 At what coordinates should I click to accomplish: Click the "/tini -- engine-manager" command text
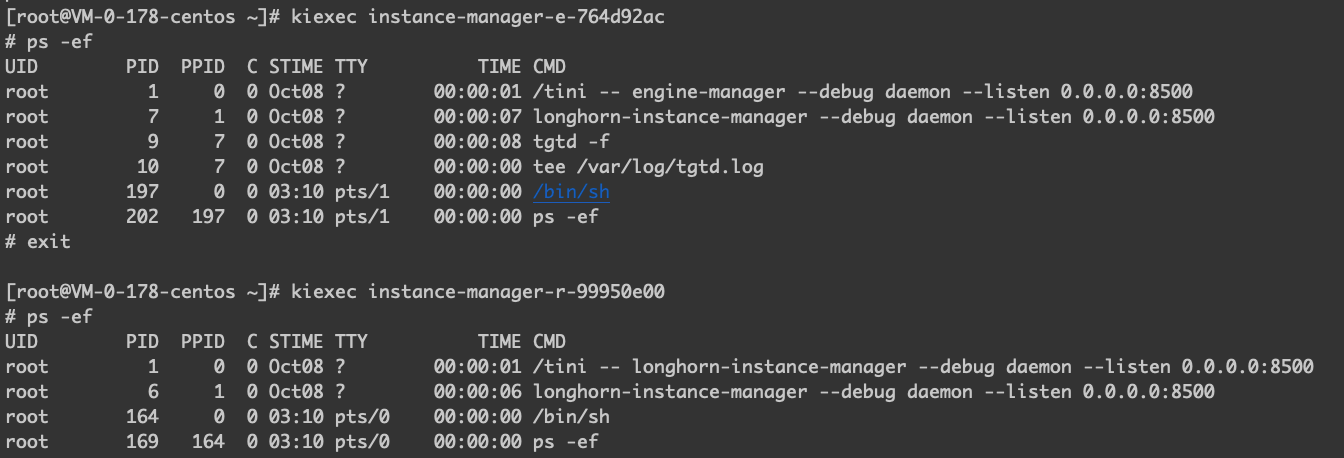pos(659,92)
